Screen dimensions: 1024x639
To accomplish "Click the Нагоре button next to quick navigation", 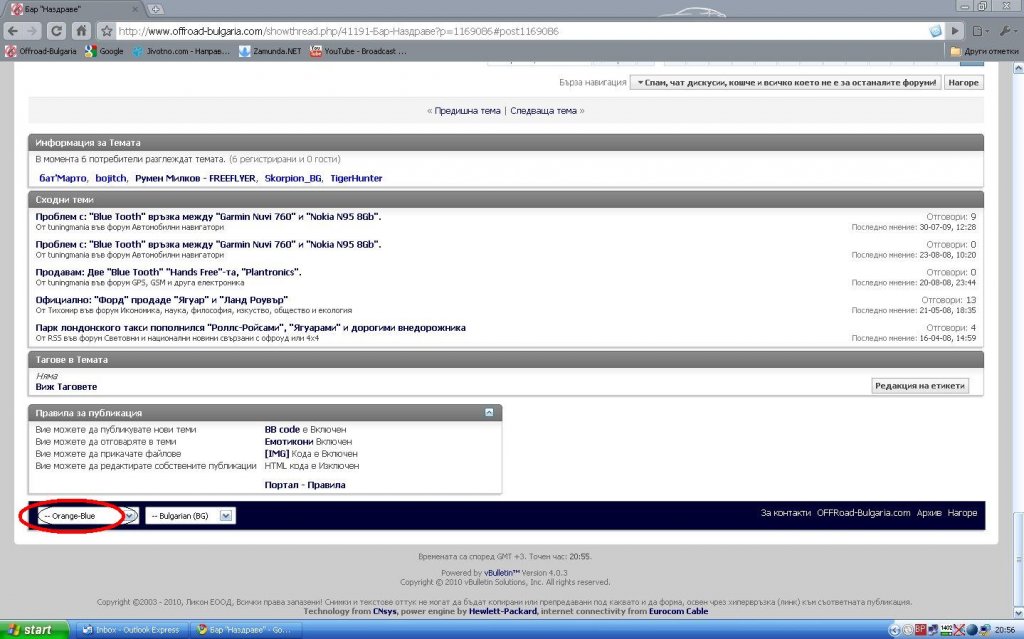I will pyautogui.click(x=963, y=82).
